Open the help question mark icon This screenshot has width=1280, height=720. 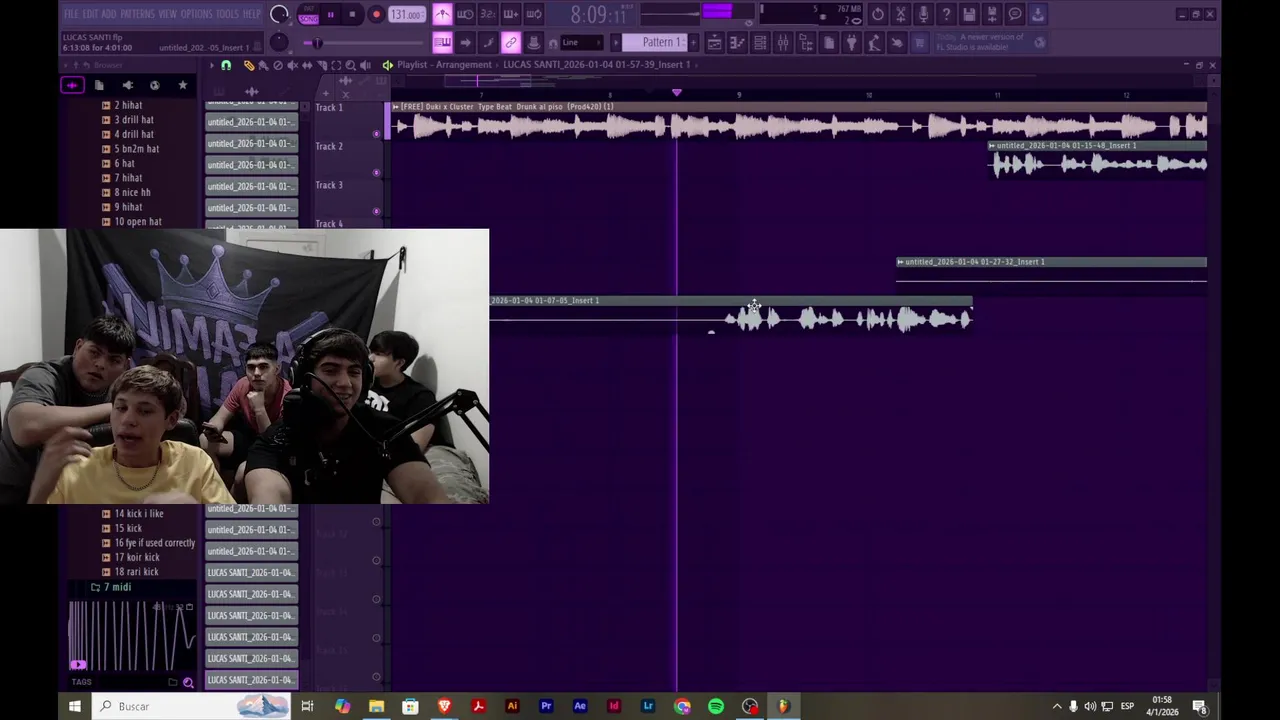(946, 14)
